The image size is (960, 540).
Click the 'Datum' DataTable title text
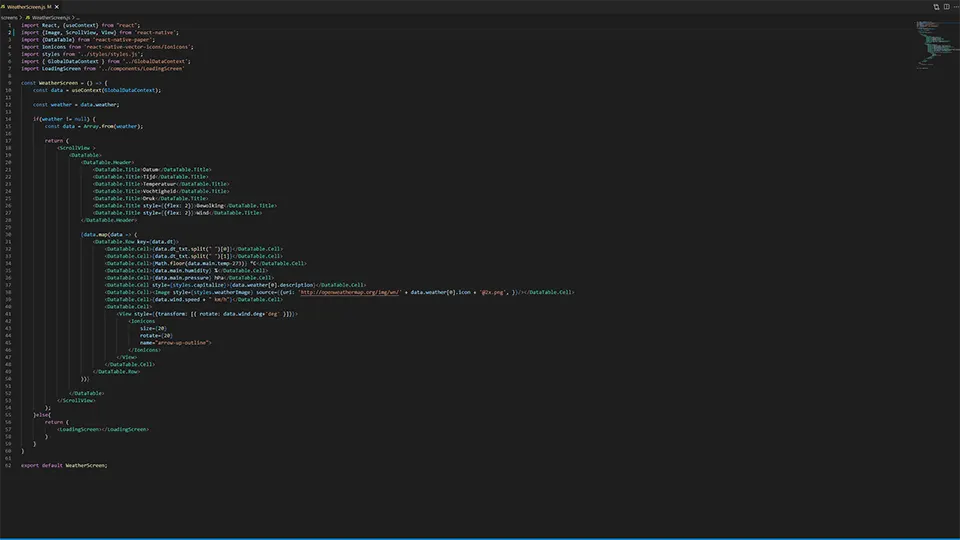point(151,170)
